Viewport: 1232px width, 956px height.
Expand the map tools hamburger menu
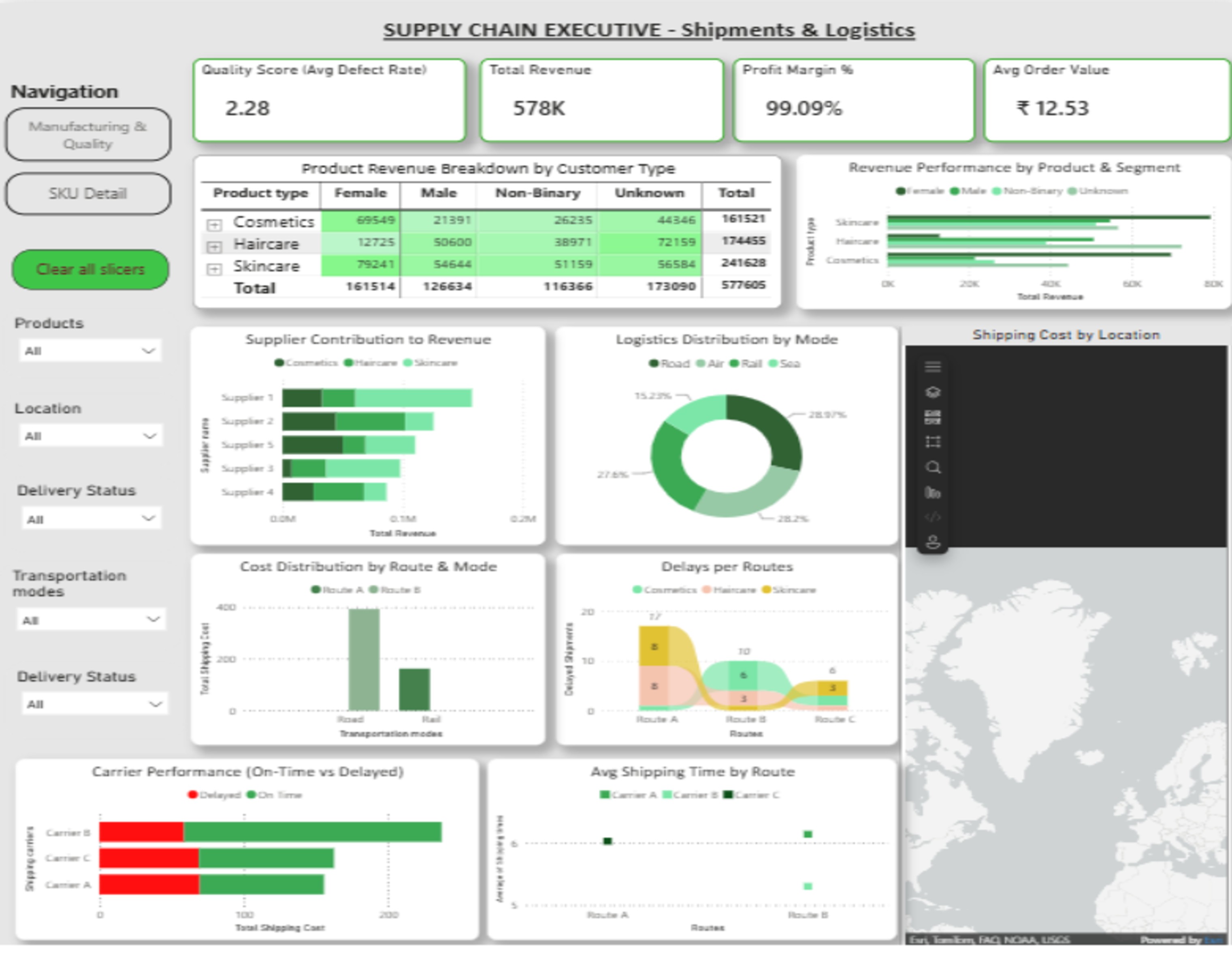point(932,367)
